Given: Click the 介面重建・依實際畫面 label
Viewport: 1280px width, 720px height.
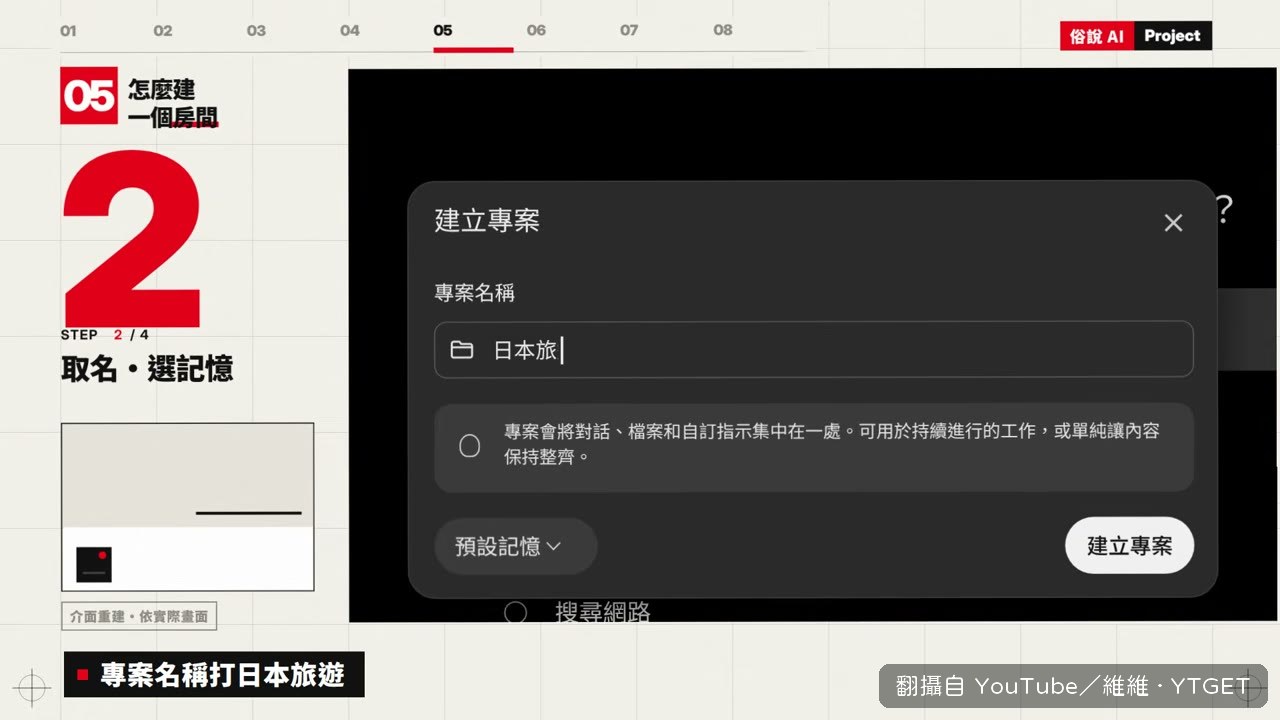Looking at the screenshot, I should (x=139, y=616).
